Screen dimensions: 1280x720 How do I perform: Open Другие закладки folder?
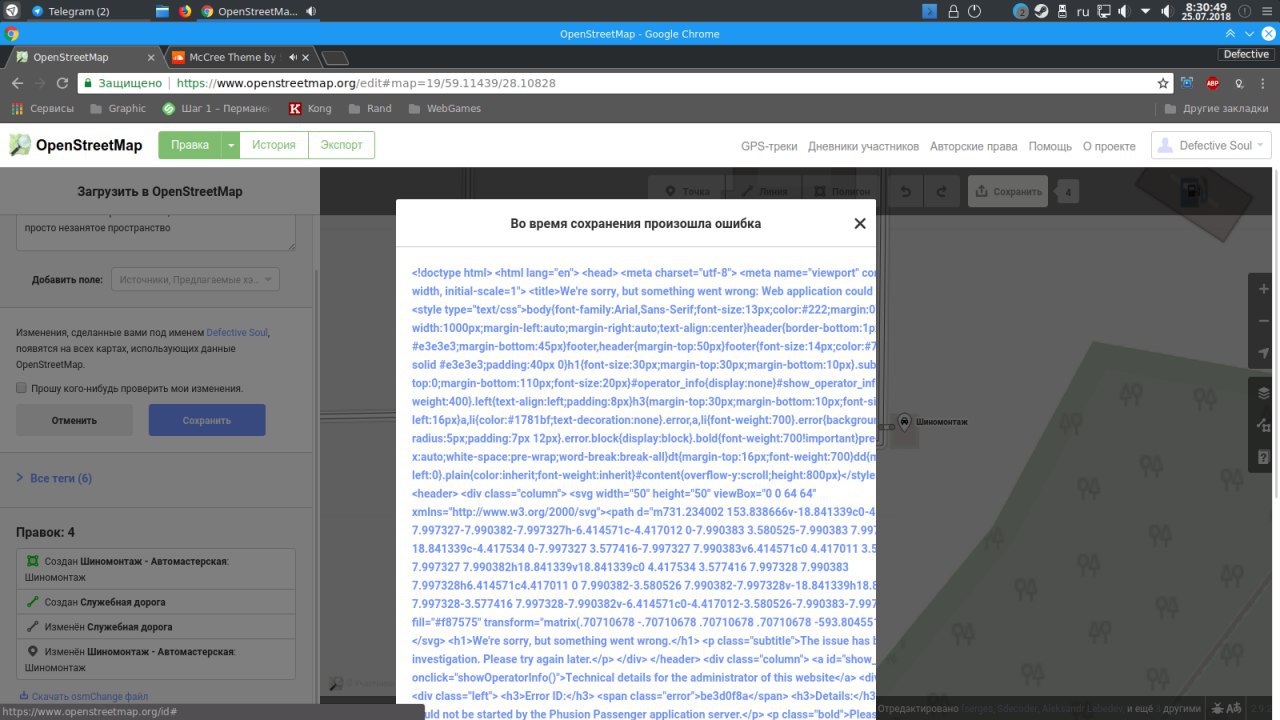[1217, 108]
